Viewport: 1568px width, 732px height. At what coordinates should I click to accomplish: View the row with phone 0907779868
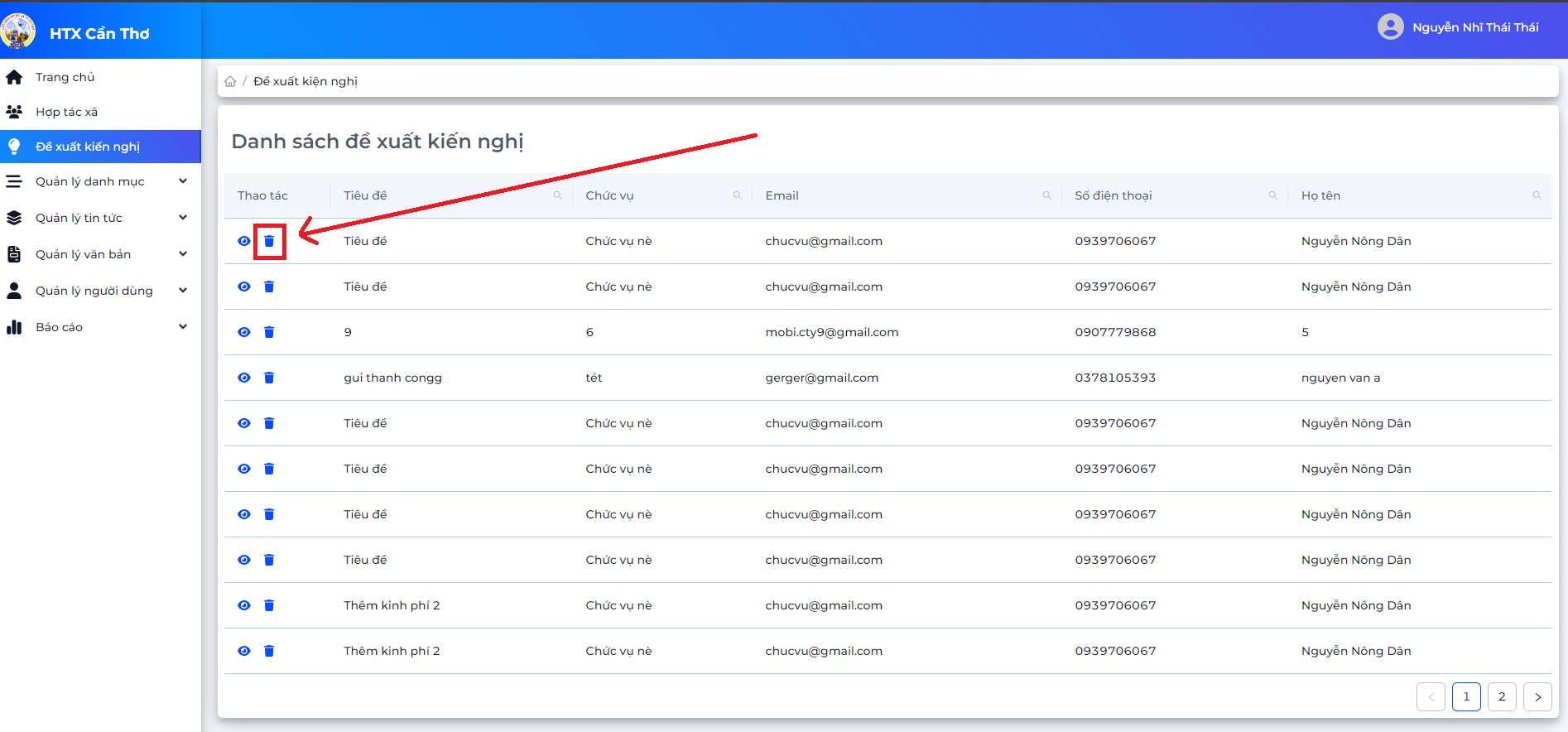244,332
